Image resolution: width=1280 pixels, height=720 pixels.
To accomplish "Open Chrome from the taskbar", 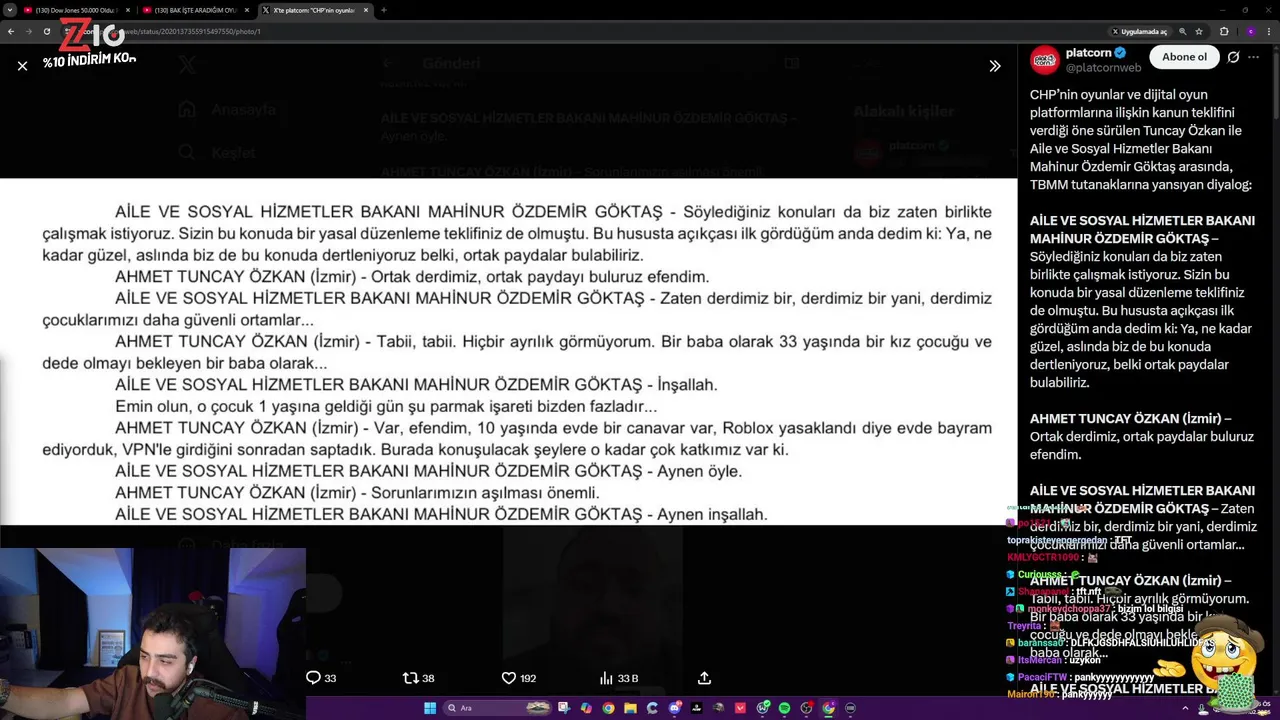I will tap(608, 708).
